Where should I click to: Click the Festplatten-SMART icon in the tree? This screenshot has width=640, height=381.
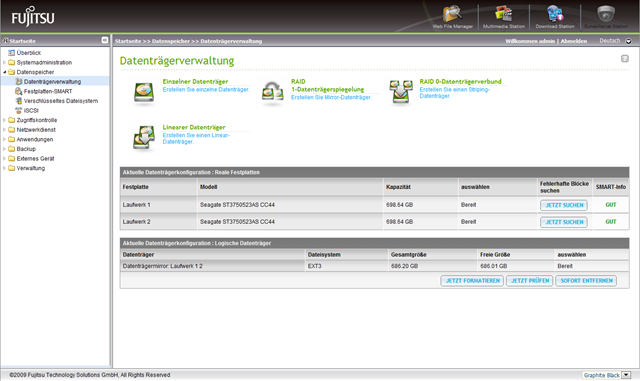[x=18, y=91]
